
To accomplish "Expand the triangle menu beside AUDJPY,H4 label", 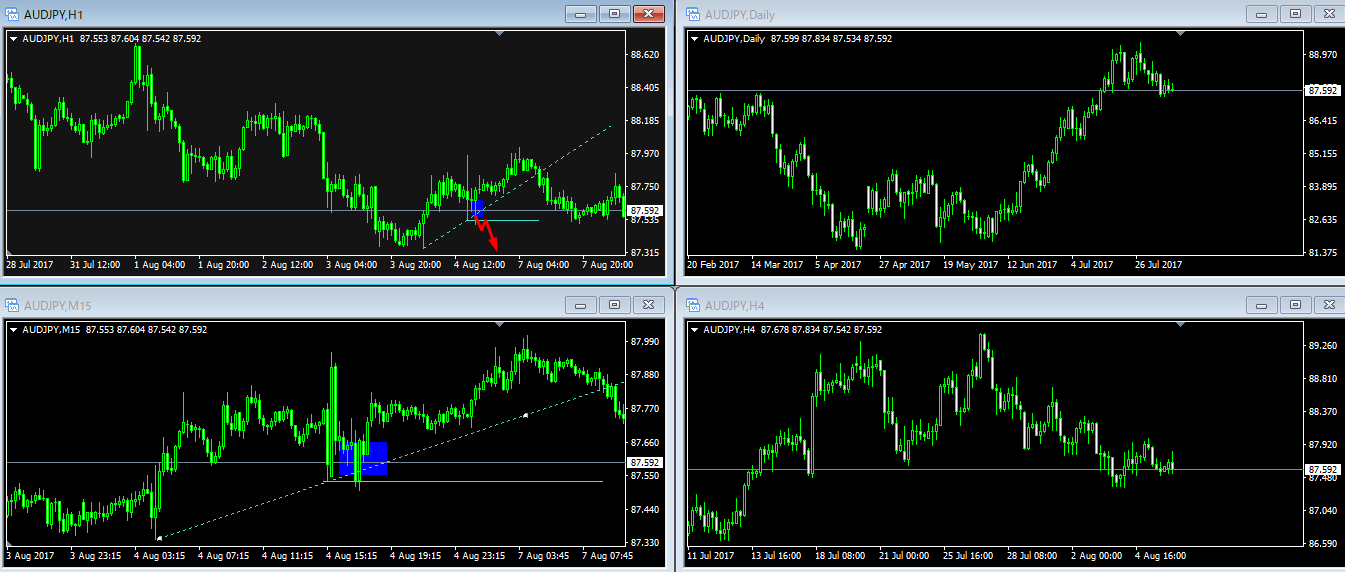I will pos(695,330).
